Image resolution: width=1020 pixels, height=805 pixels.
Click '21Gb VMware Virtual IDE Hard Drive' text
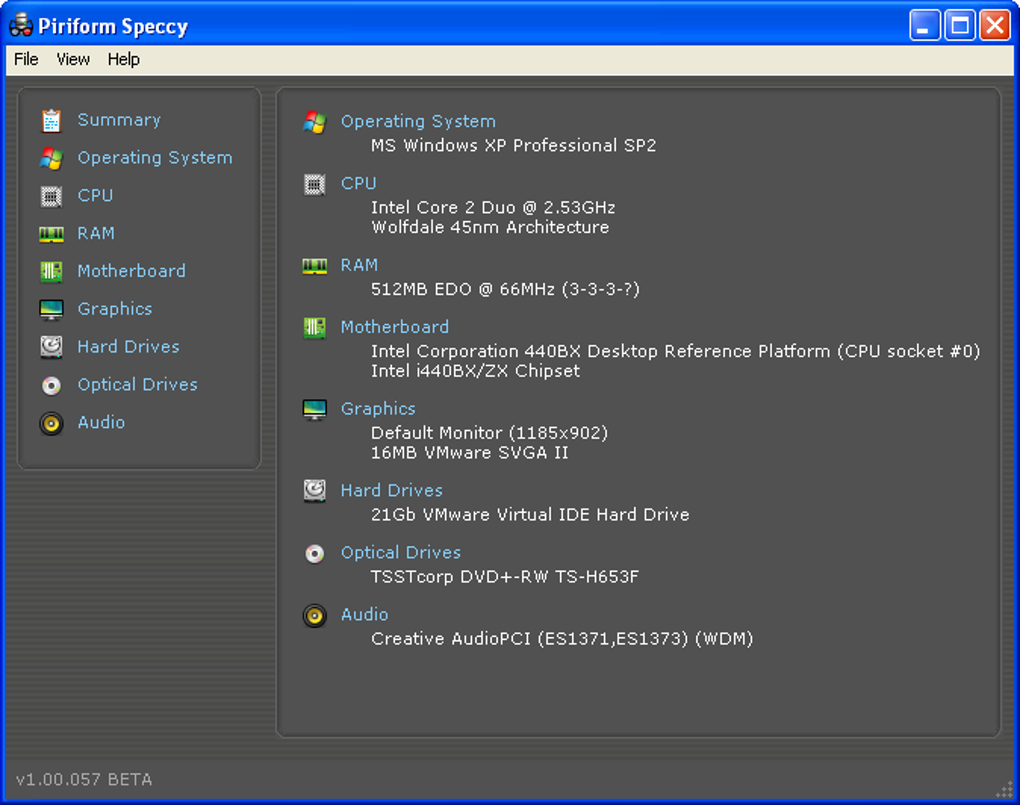tap(530, 515)
